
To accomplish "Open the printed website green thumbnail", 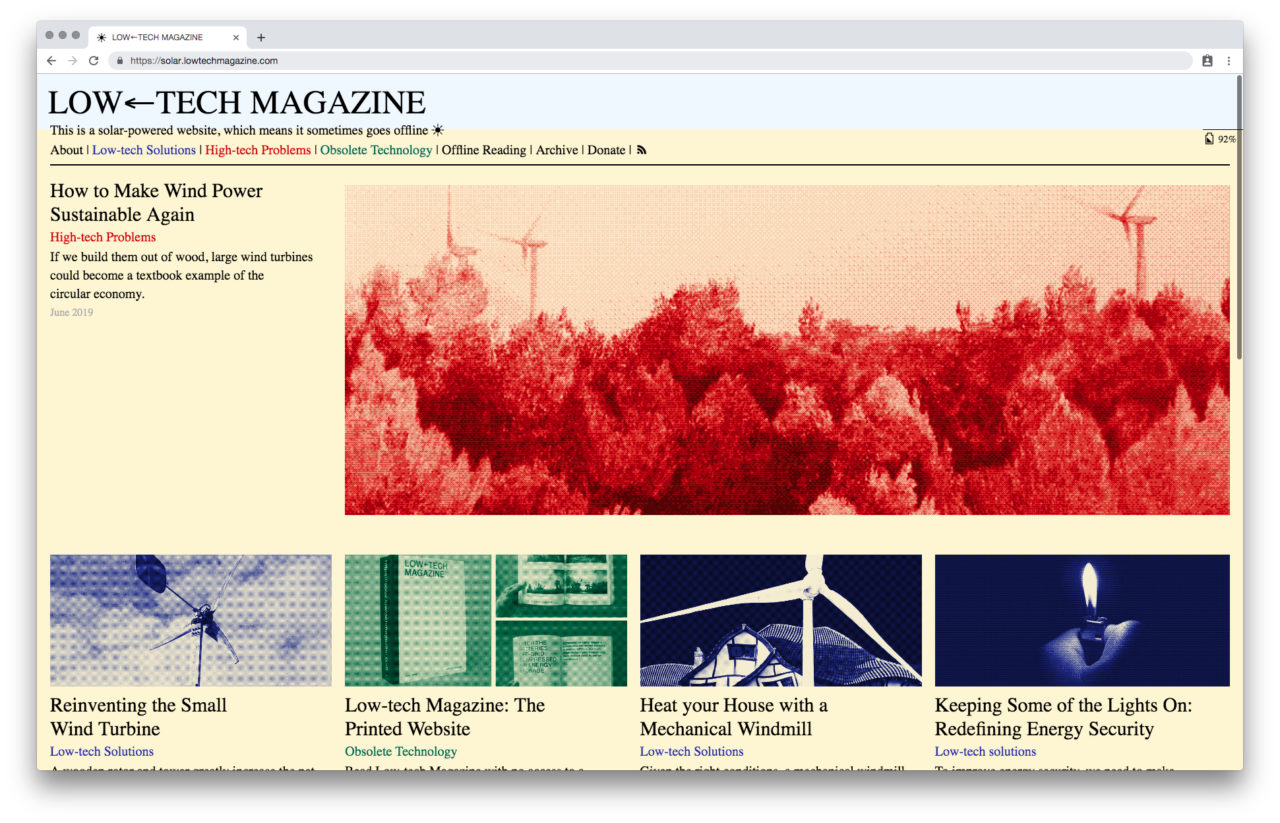I will pos(486,620).
